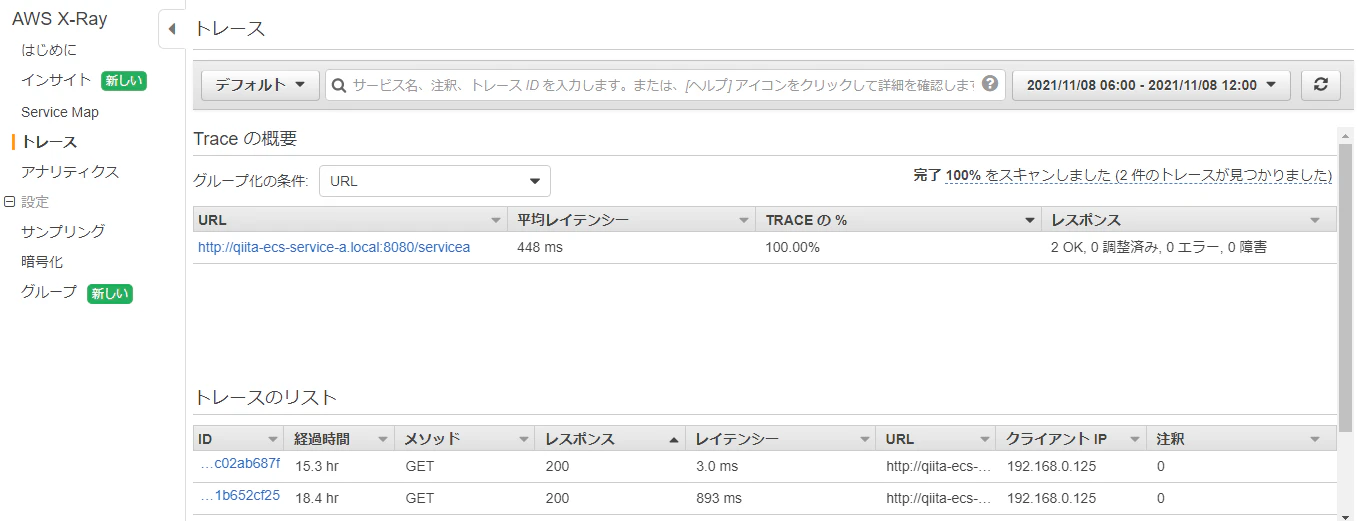Click the 2 OK, 0 調整済み response cell
The height and width of the screenshot is (521, 1360).
1159,247
